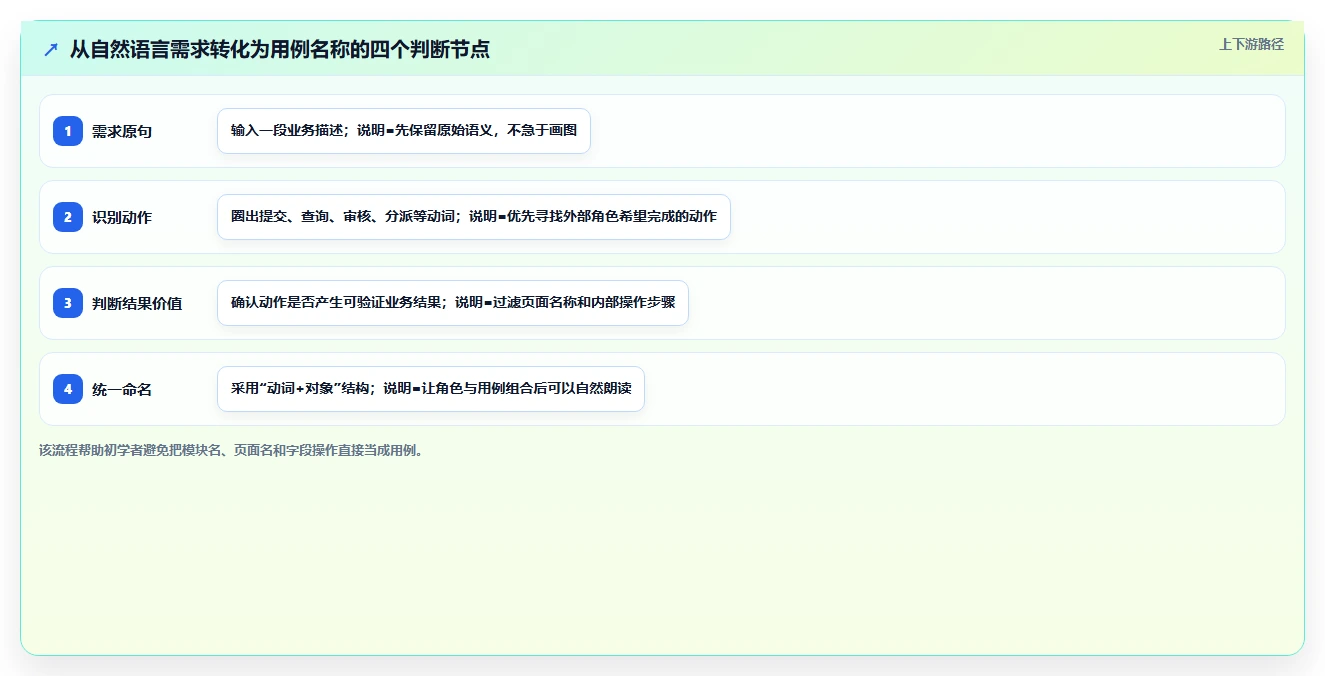Click the 判断结果价值 step label
Screen dimensions: 1325x676
(x=137, y=303)
